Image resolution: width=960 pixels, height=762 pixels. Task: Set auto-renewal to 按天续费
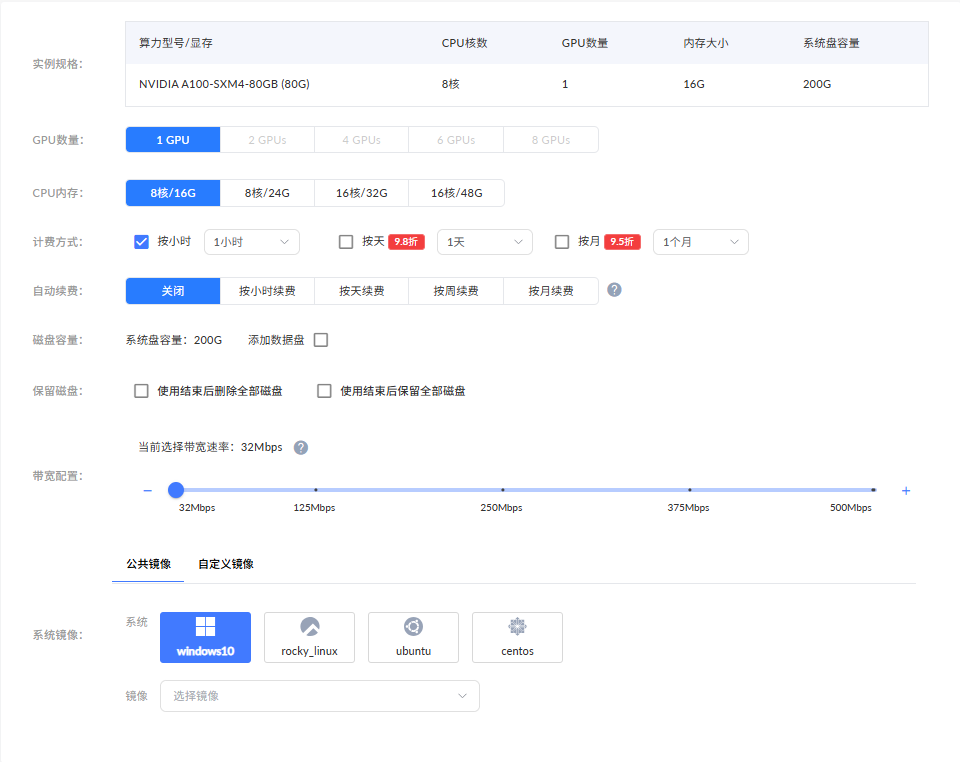pos(362,291)
